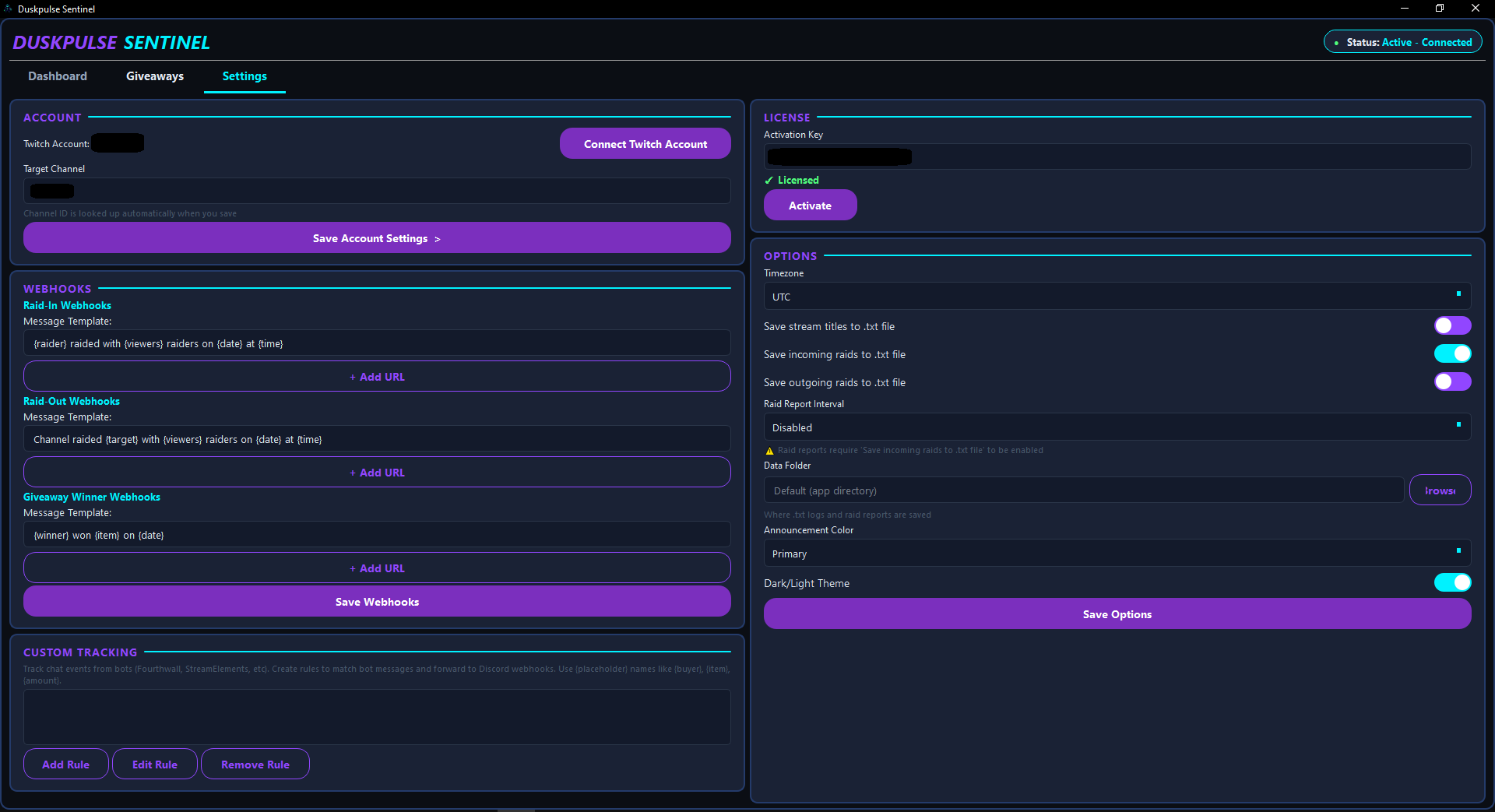
Task: Toggle Save stream titles to .txt file
Action: click(x=1452, y=325)
